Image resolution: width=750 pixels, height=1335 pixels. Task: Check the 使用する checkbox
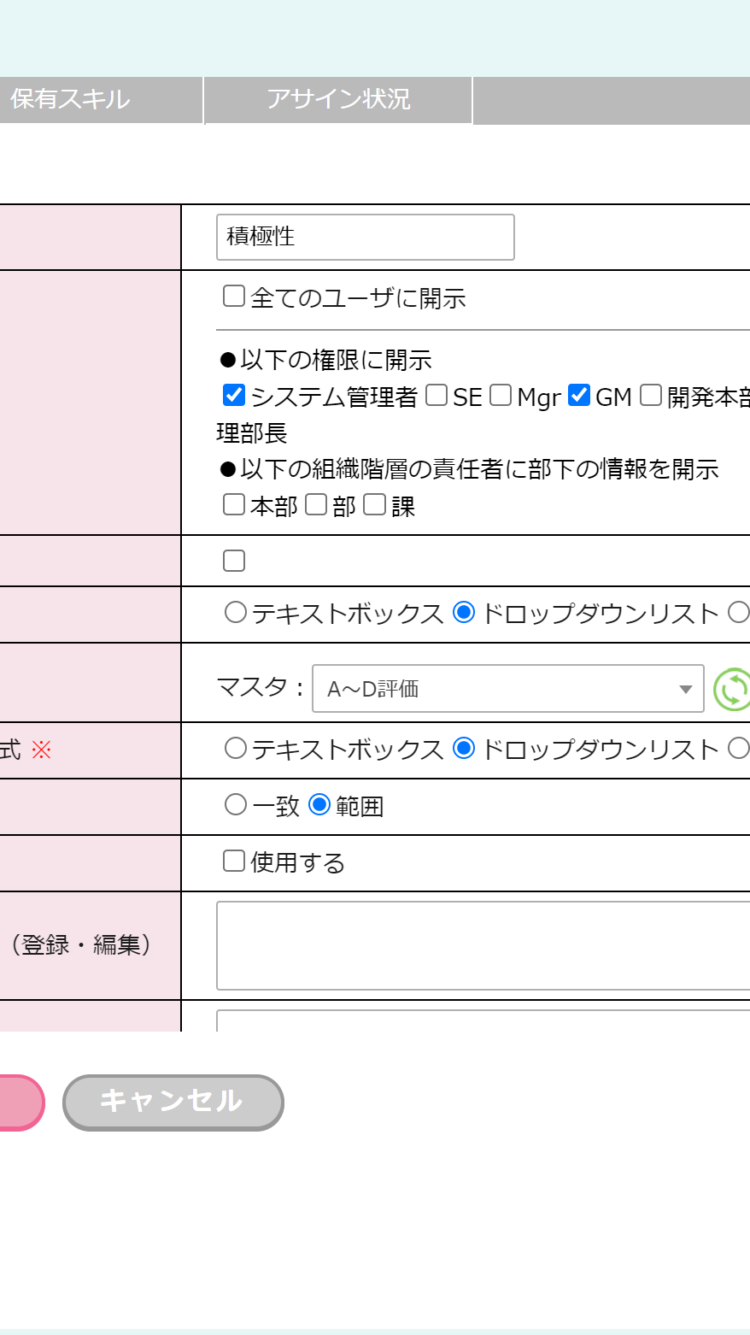coord(234,861)
